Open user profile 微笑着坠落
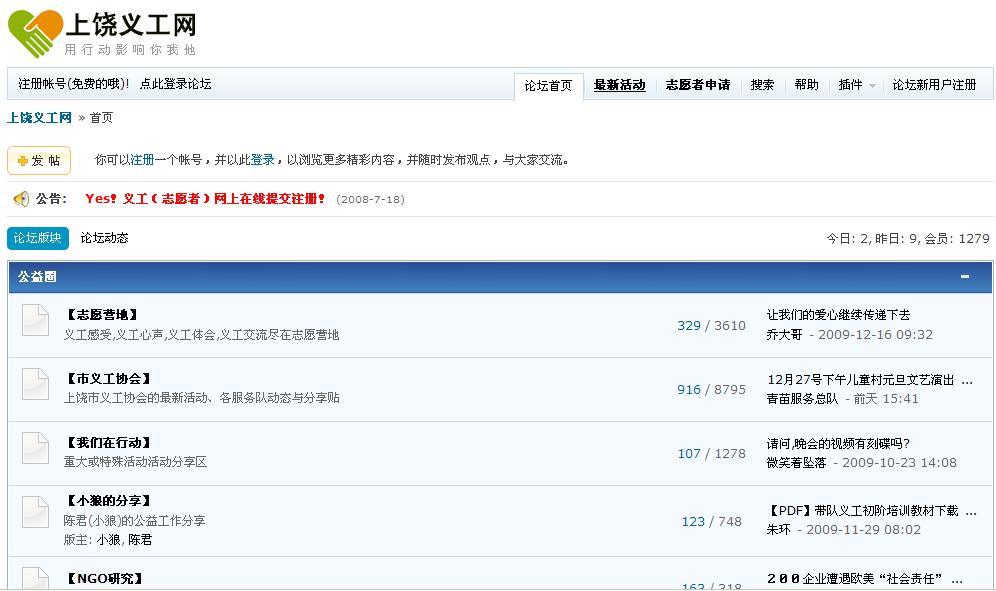The width and height of the screenshot is (996, 591). [x=796, y=463]
